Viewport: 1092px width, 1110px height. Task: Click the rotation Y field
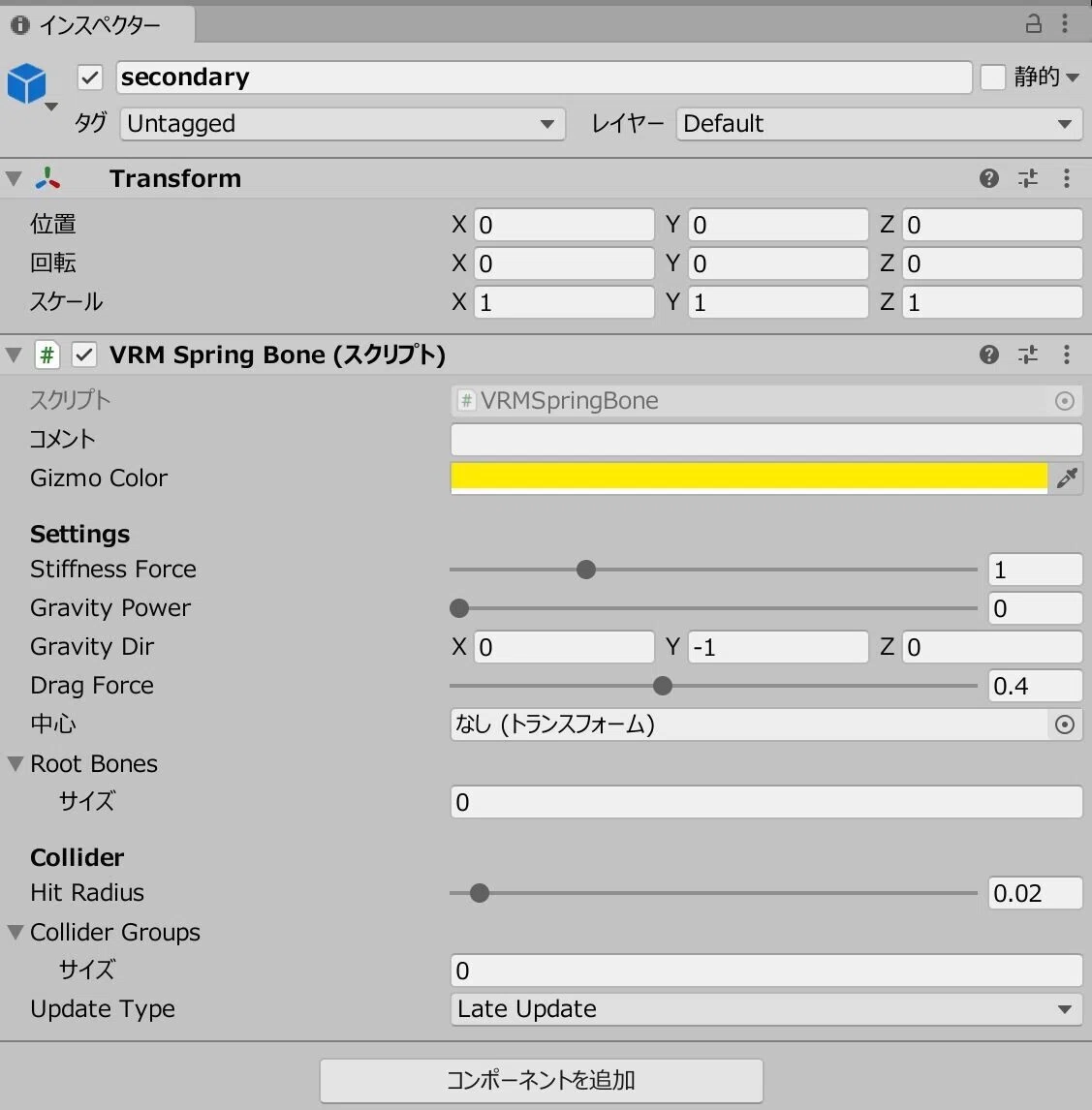coord(777,264)
